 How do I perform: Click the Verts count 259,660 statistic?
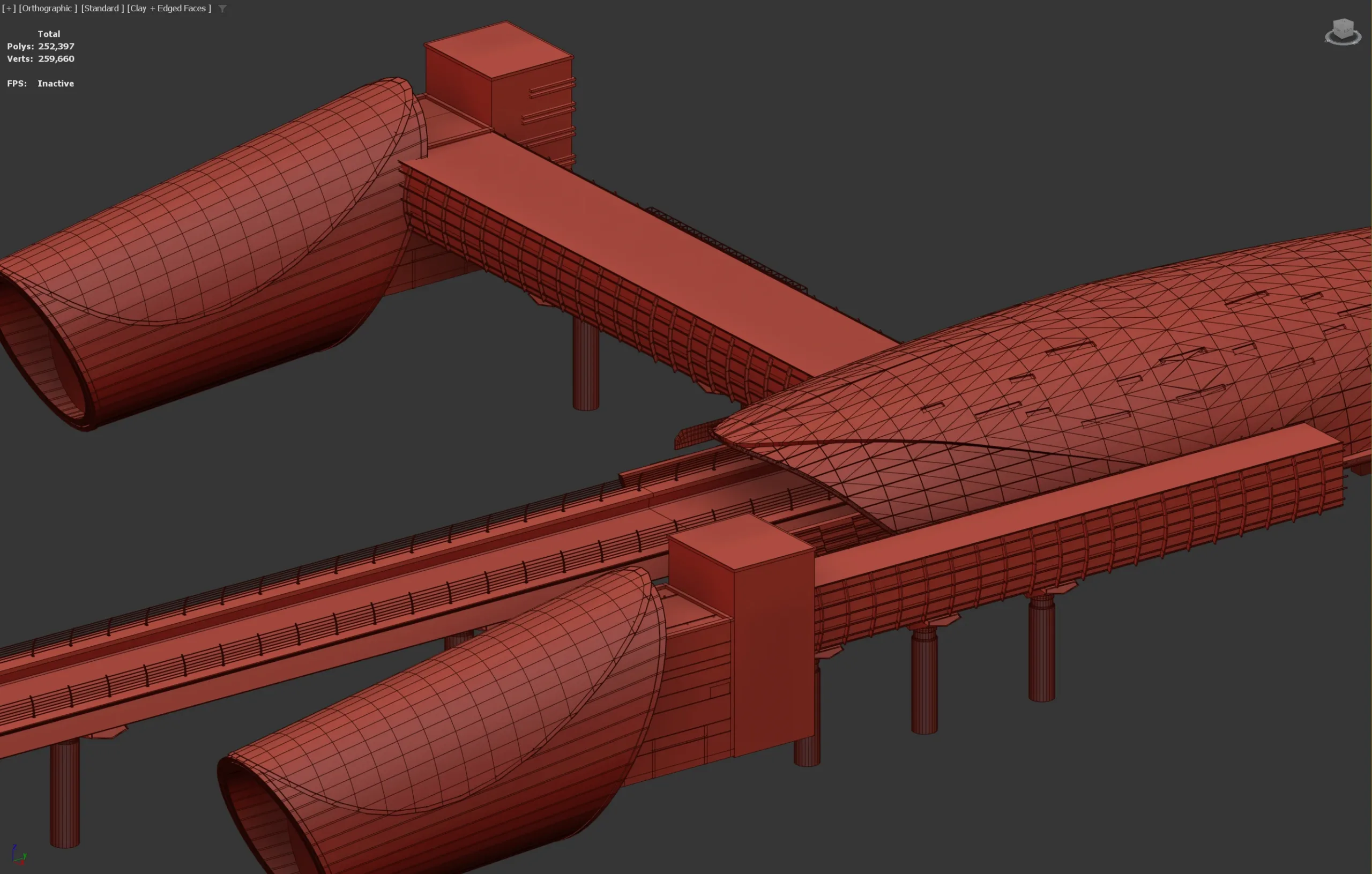pyautogui.click(x=40, y=59)
